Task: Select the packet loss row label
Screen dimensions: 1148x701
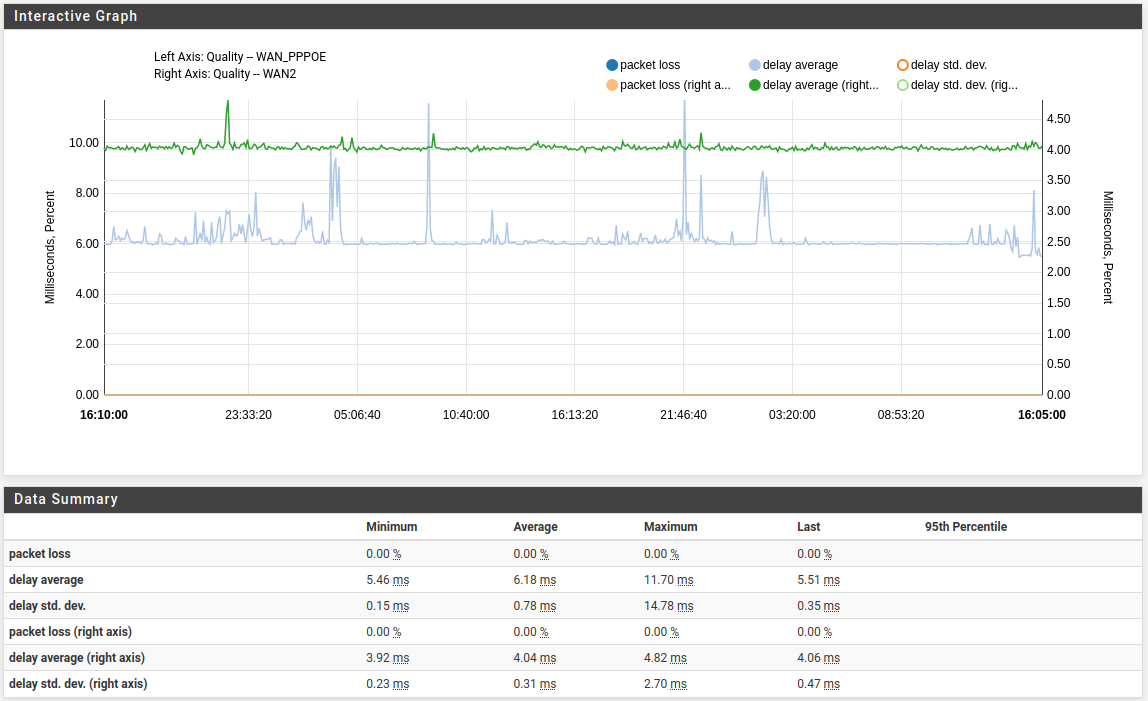Action: 40,554
